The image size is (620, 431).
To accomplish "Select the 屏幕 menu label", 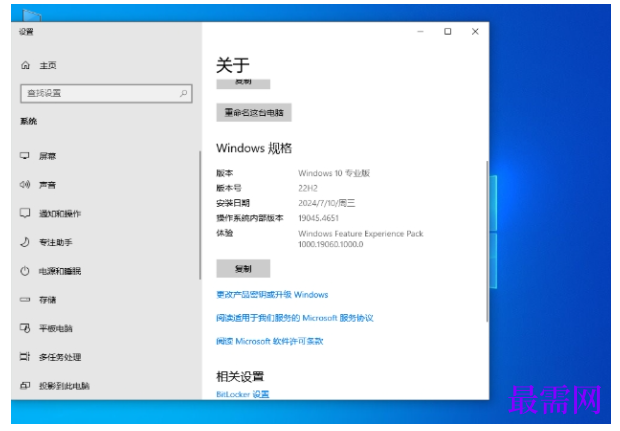I will tap(47, 156).
